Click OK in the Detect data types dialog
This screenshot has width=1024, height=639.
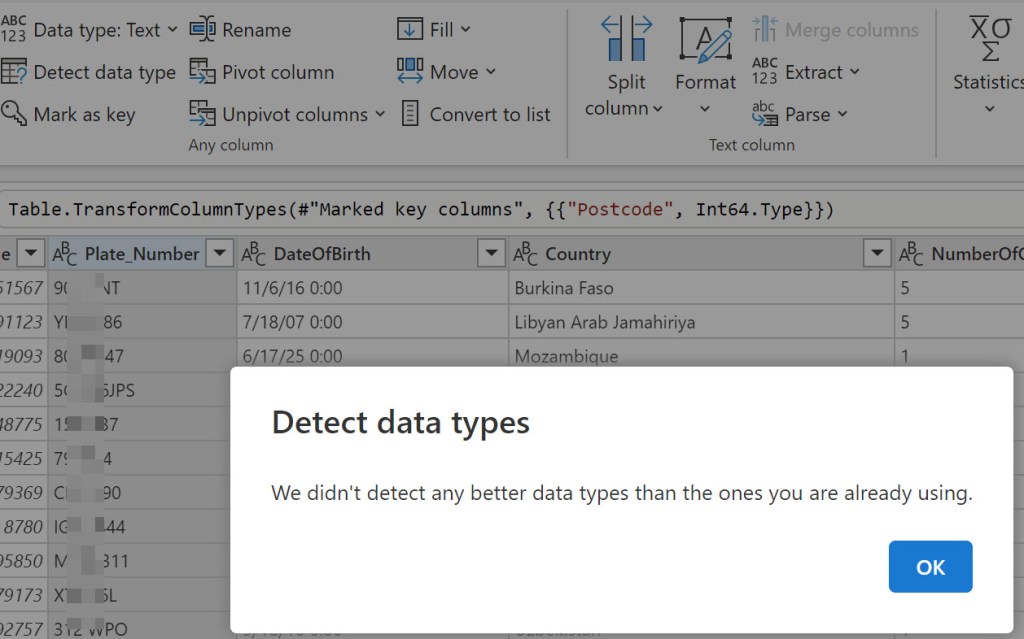point(930,567)
